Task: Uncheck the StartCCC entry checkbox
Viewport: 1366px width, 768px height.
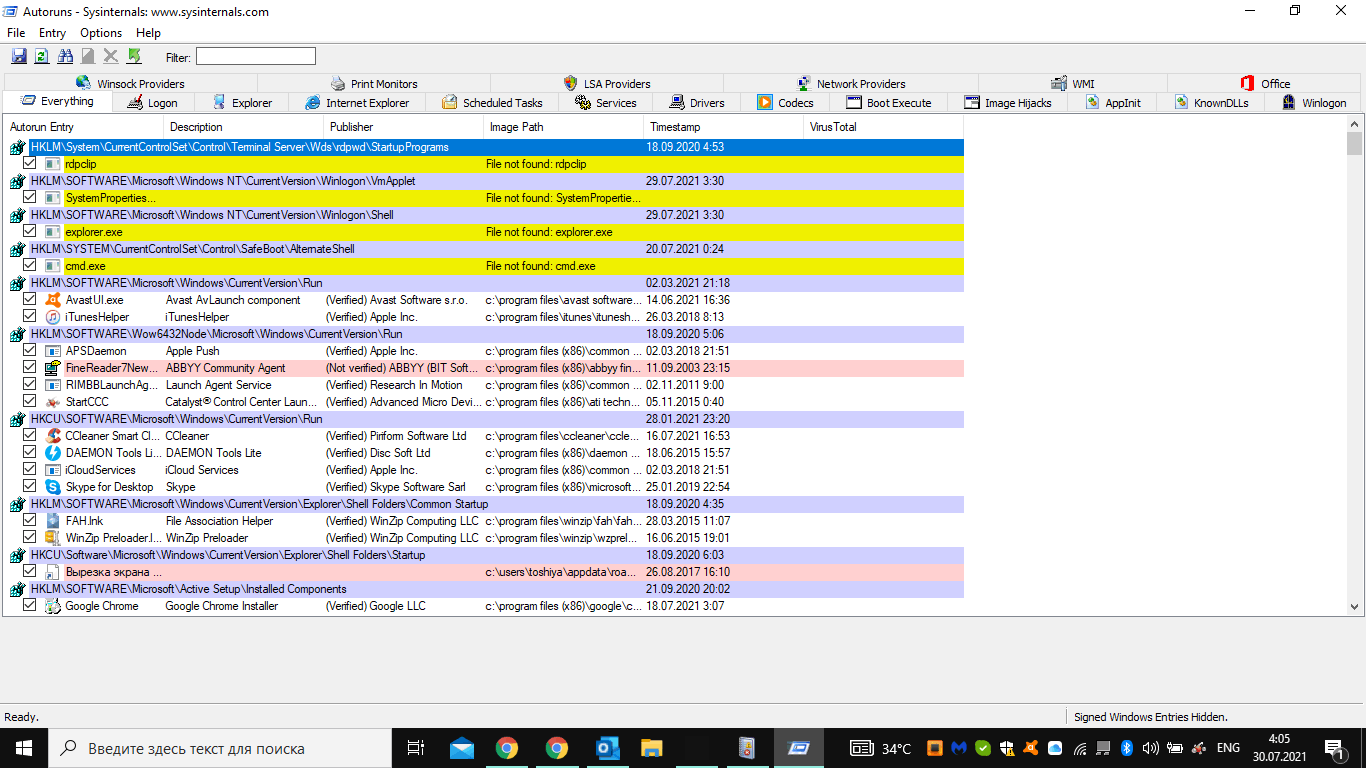Action: (30, 401)
